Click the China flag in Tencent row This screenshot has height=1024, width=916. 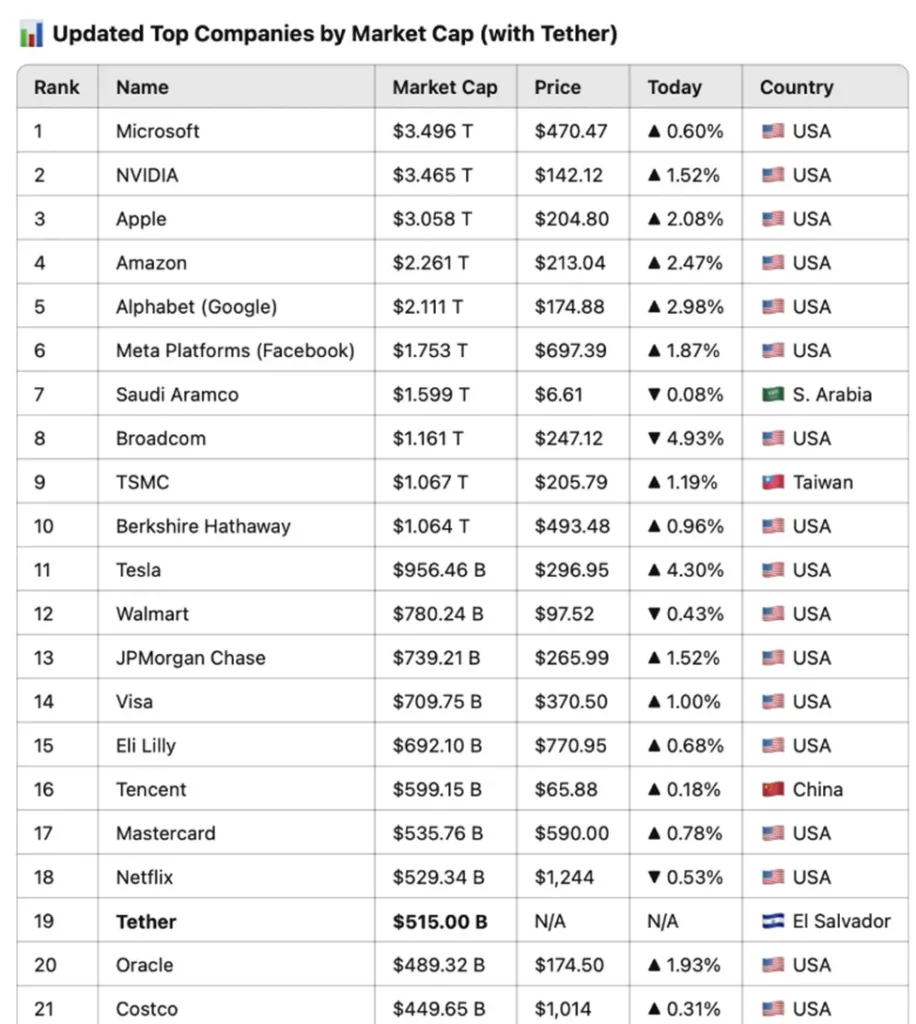[772, 789]
